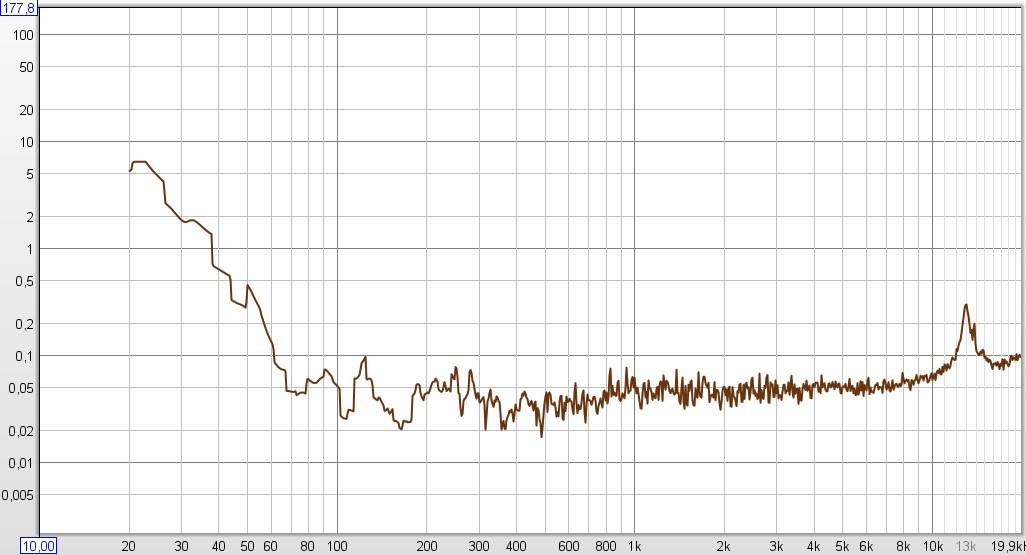Click the 10k label on frequency axis
Screen dimensions: 1026x555
coord(932,546)
